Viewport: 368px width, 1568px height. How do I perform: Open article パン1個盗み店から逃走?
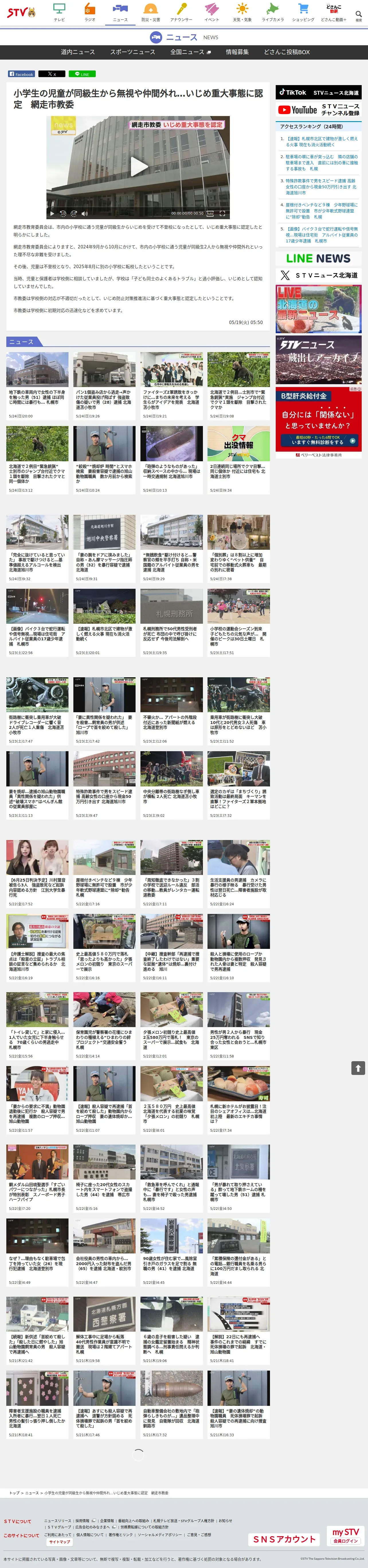click(104, 385)
